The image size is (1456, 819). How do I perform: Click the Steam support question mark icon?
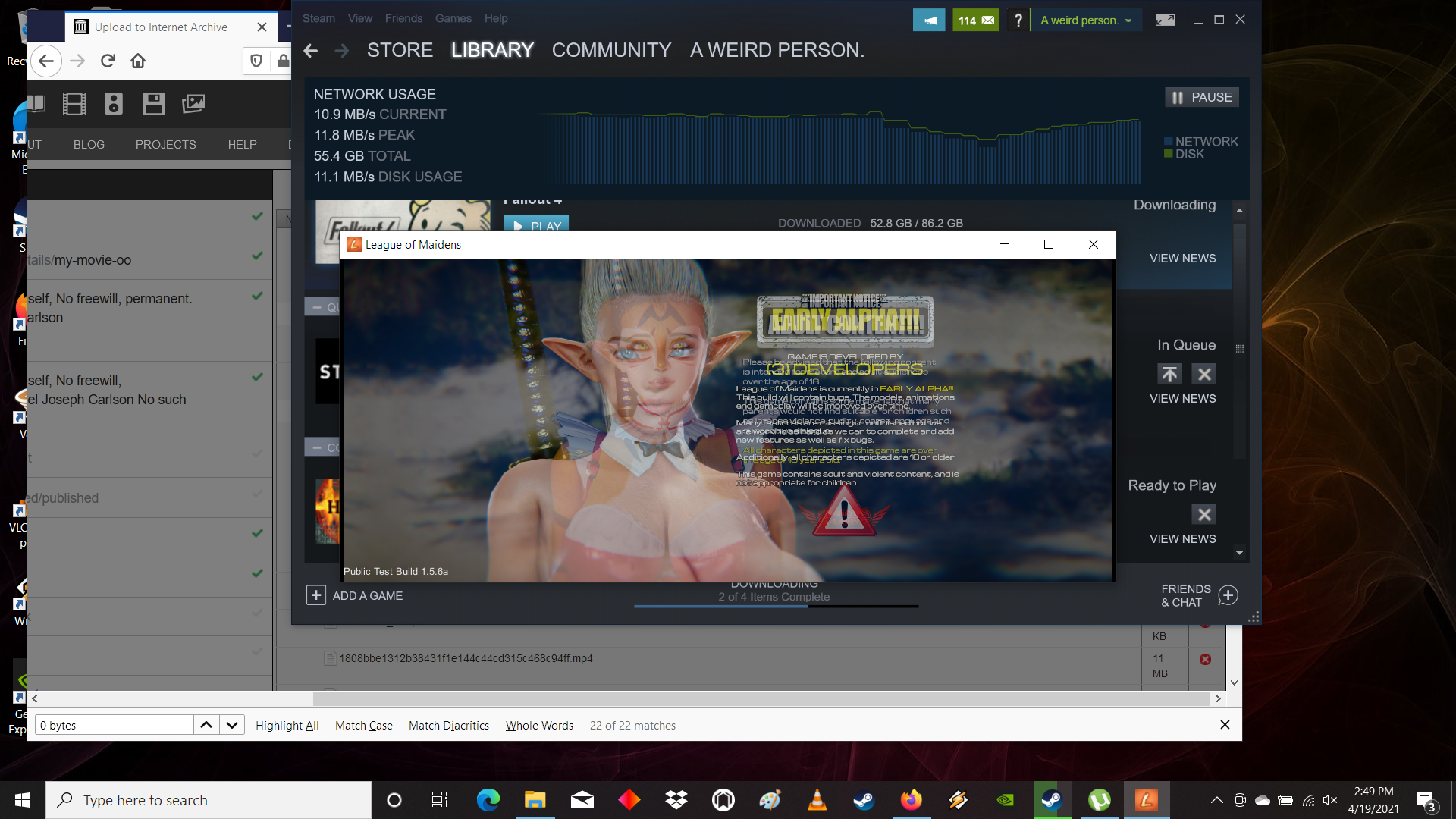(x=1018, y=20)
